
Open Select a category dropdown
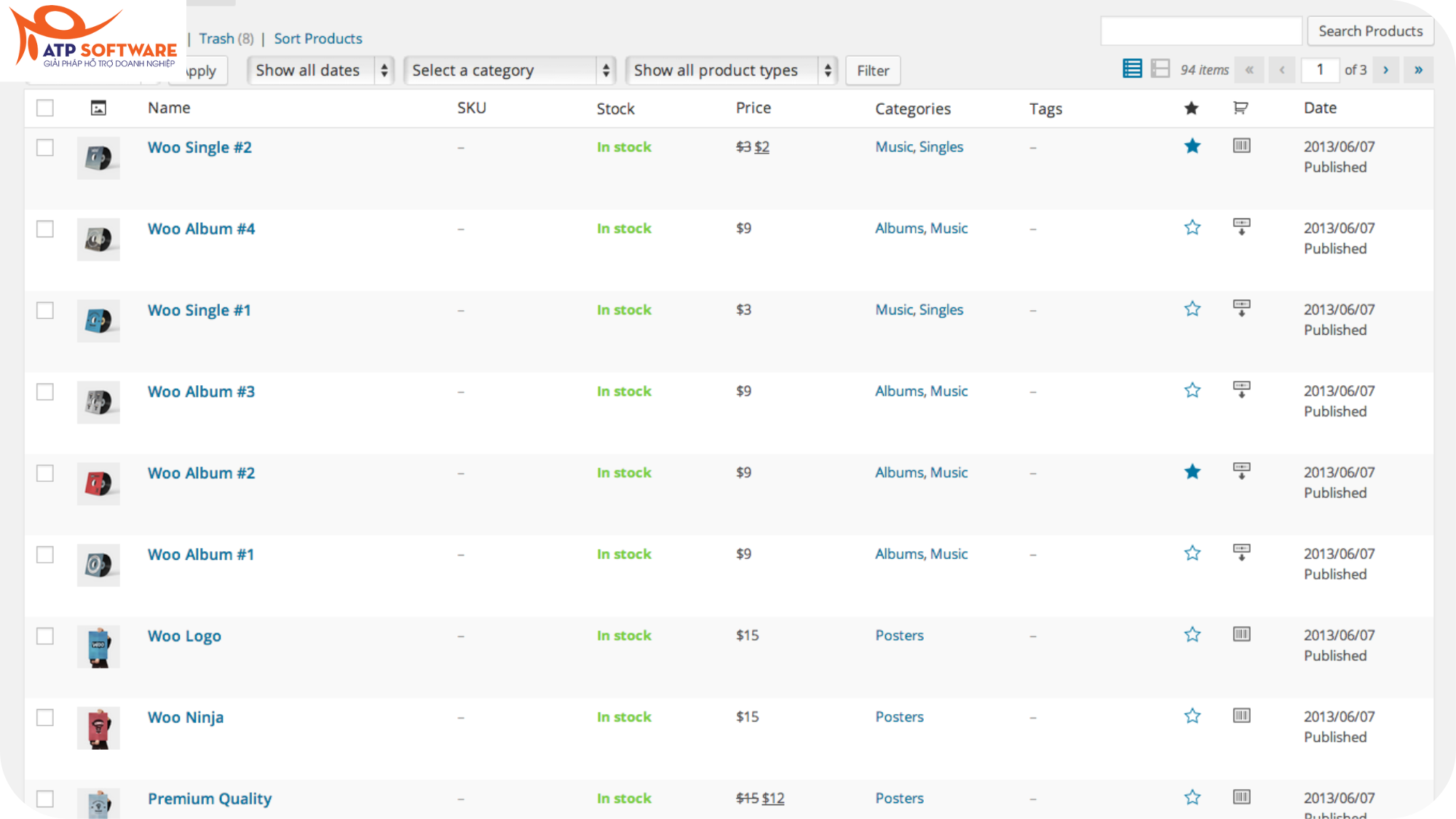(510, 71)
